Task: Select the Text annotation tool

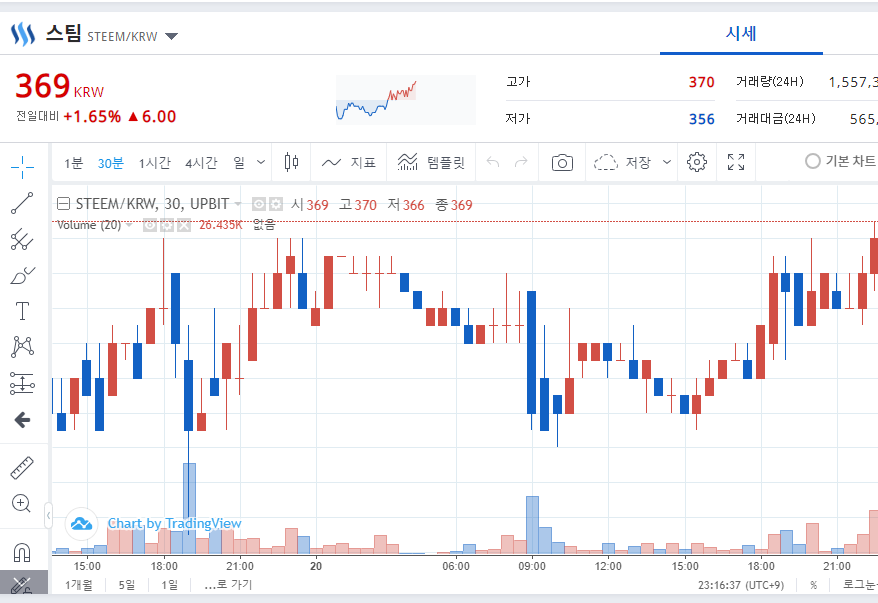Action: point(22,311)
